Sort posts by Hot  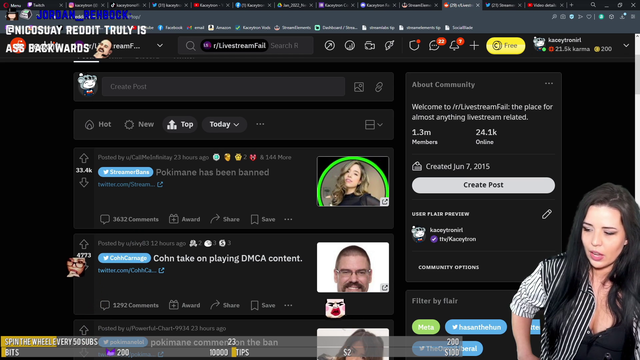tap(98, 124)
